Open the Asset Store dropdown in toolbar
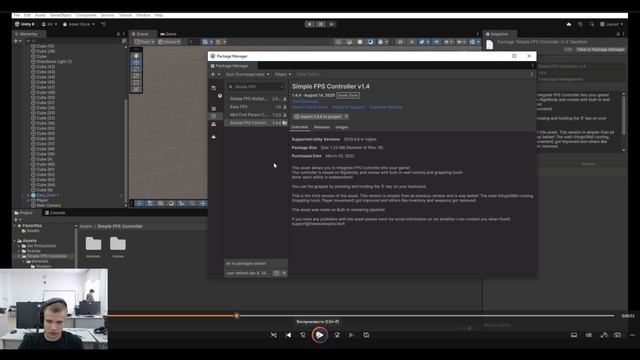Image resolution: width=640 pixels, height=360 pixels. 79,24
